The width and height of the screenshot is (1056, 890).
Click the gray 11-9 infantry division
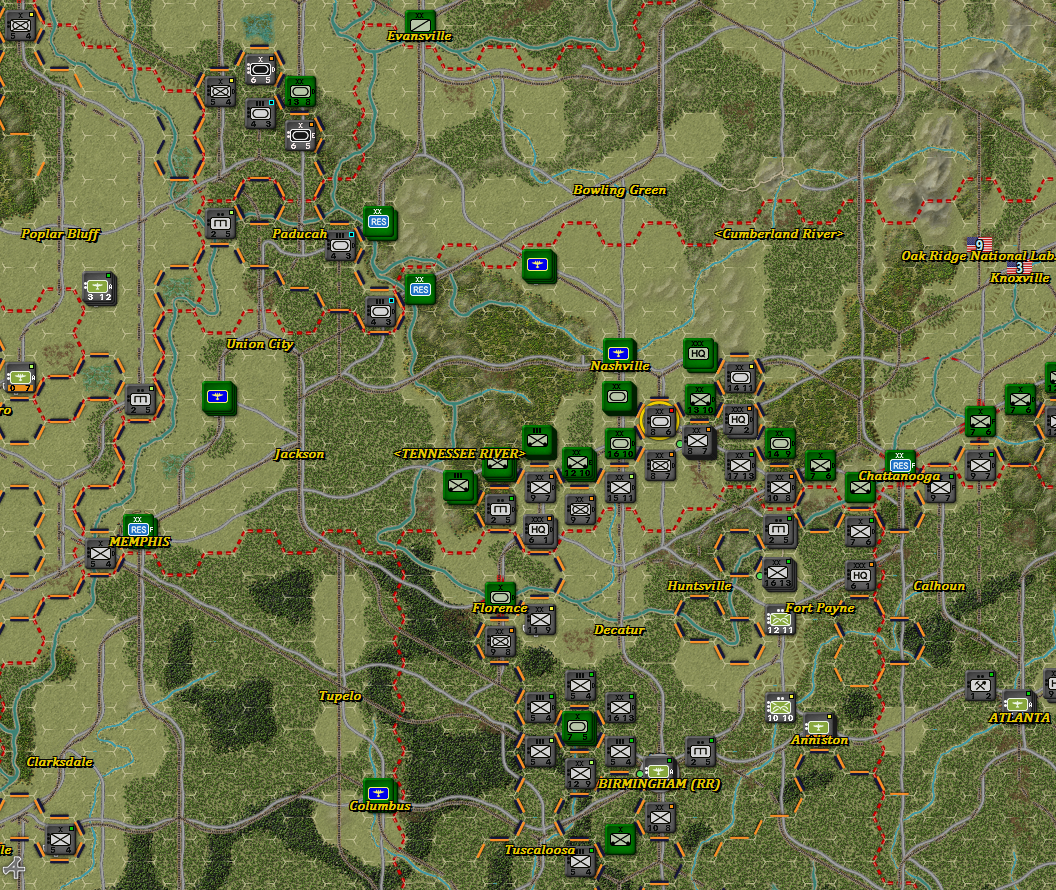(539, 620)
